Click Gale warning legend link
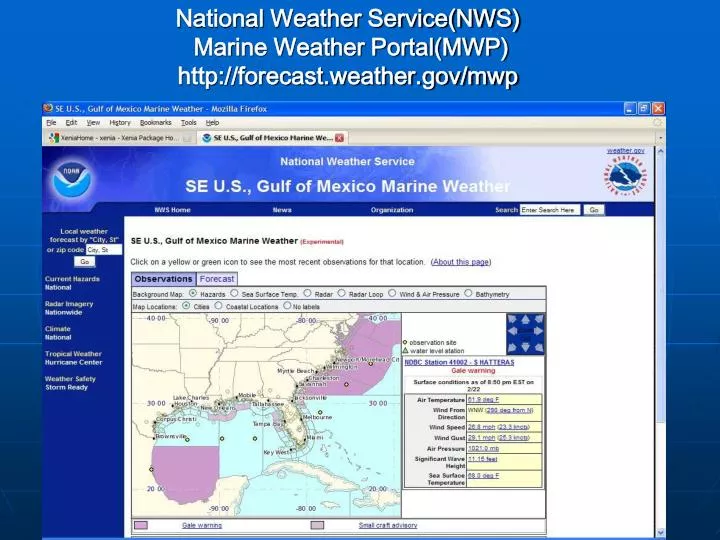720x540 pixels. (x=202, y=525)
